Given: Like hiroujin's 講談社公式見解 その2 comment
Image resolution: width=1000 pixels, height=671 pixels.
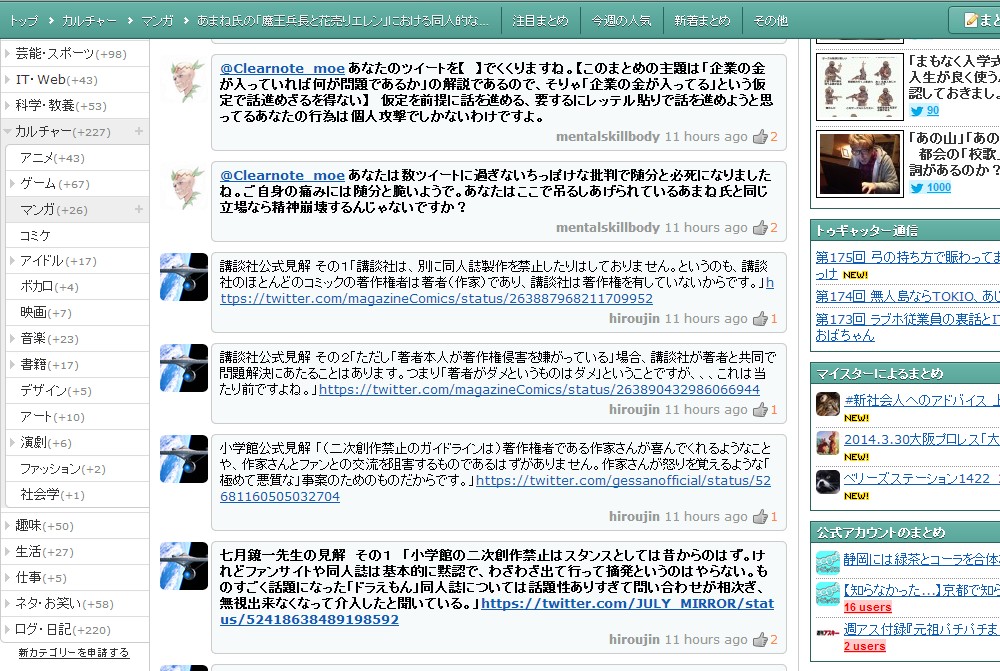Looking at the screenshot, I should [x=760, y=409].
